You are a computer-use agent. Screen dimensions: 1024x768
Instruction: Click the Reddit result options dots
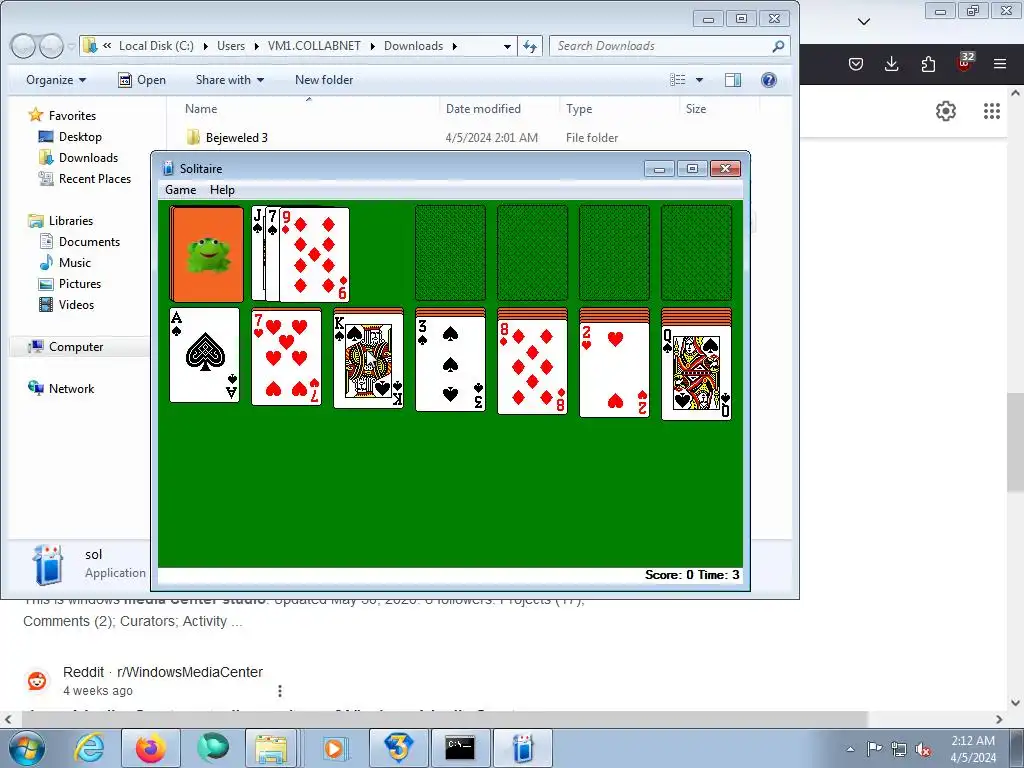[280, 691]
